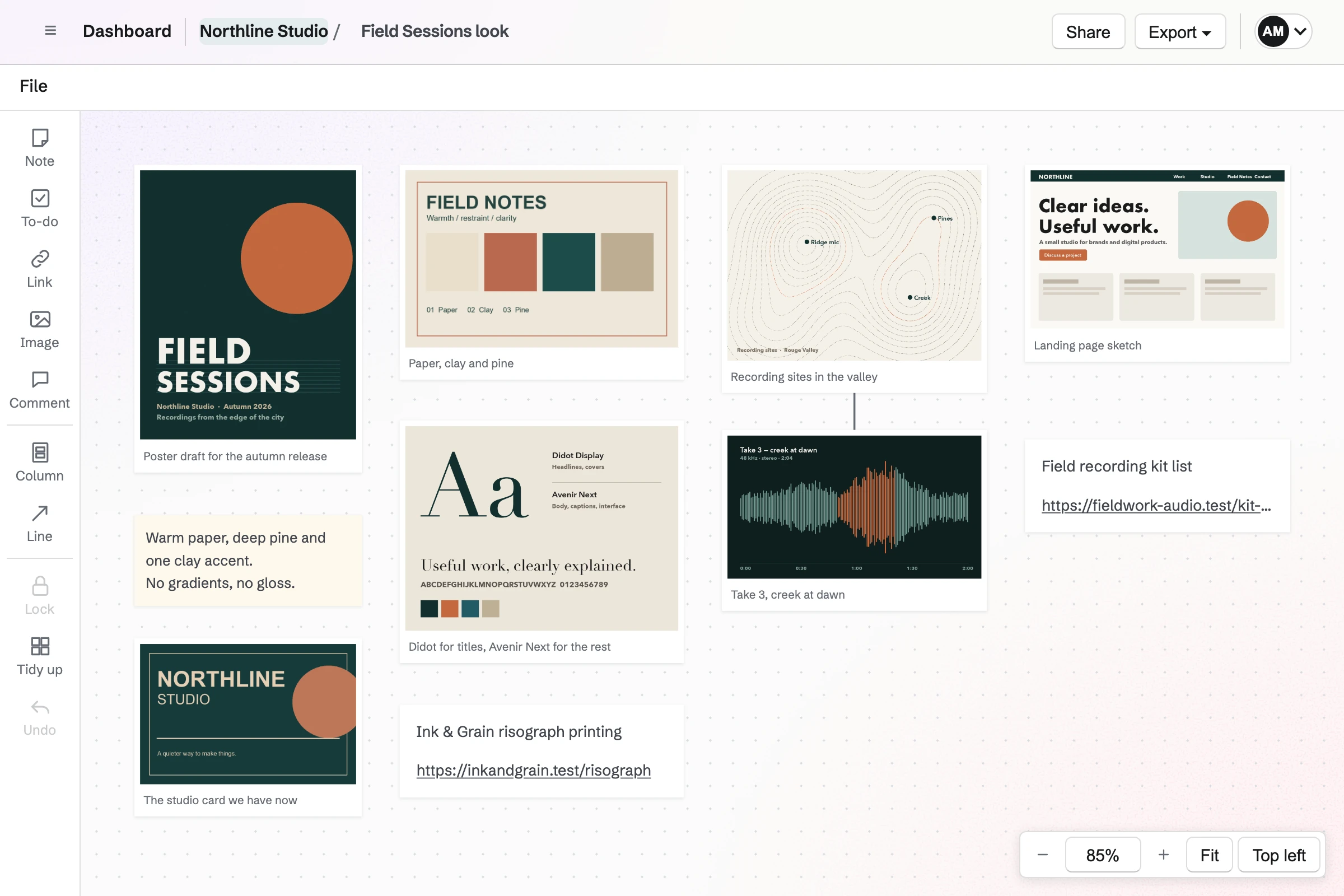
Task: Select the Didot typography specimen image
Action: click(541, 528)
